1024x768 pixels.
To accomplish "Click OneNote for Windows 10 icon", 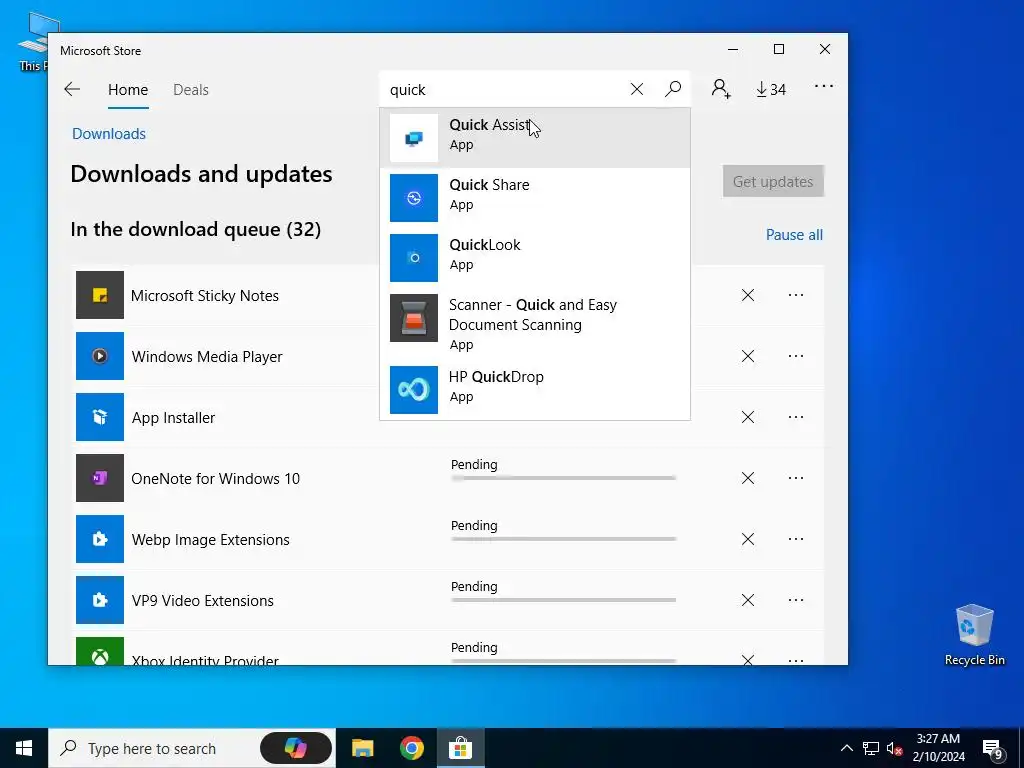I will coord(100,478).
